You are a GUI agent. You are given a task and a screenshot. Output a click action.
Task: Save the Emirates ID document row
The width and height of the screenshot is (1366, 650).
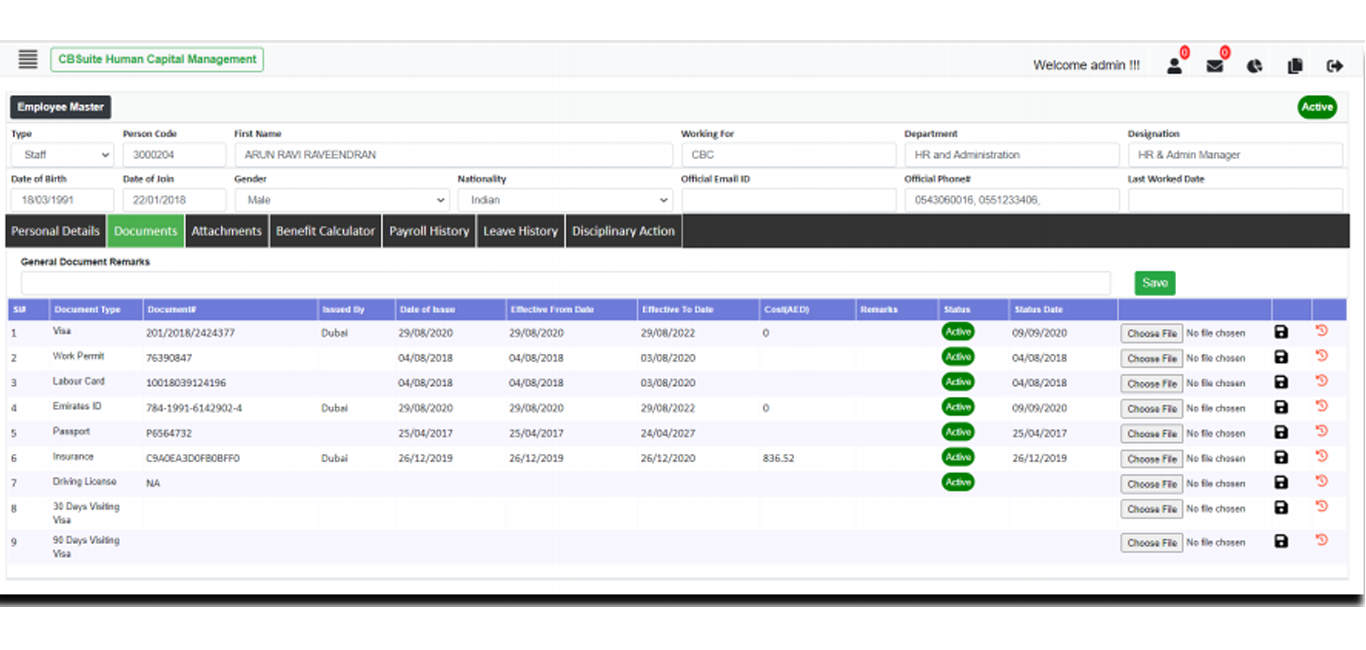[1281, 407]
